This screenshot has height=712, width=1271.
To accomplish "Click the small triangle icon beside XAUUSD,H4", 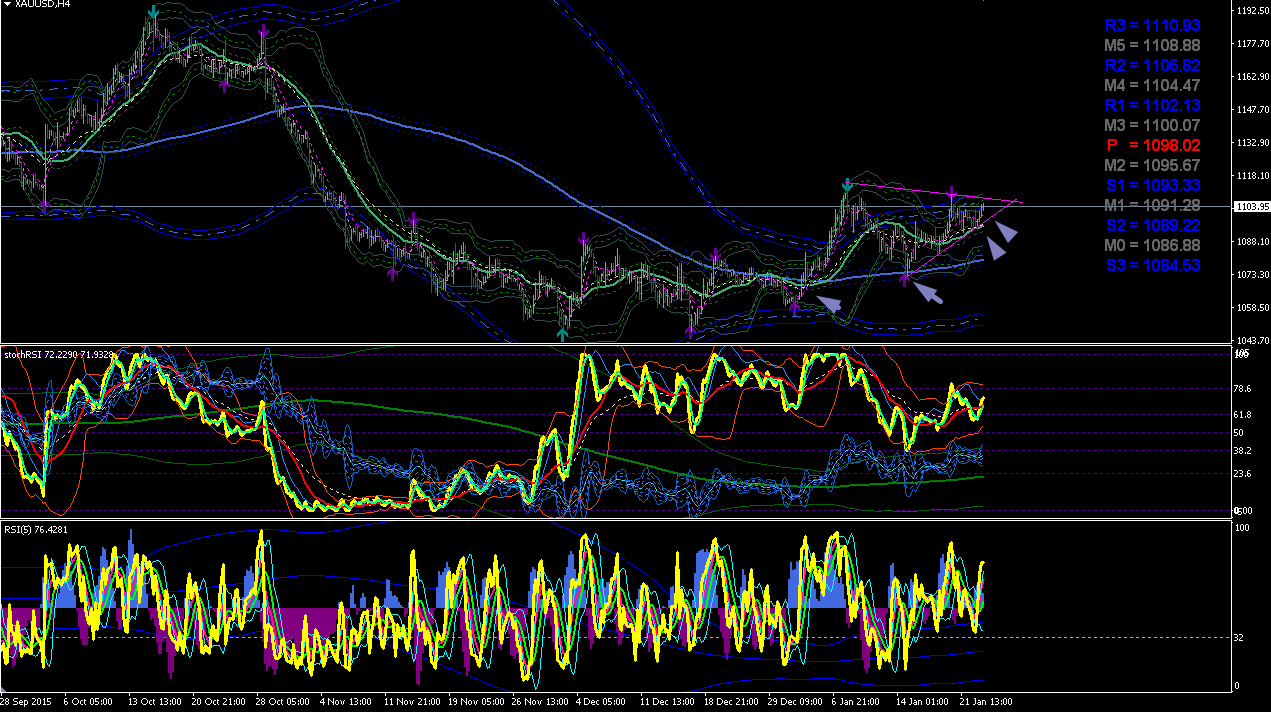I will (6, 4).
